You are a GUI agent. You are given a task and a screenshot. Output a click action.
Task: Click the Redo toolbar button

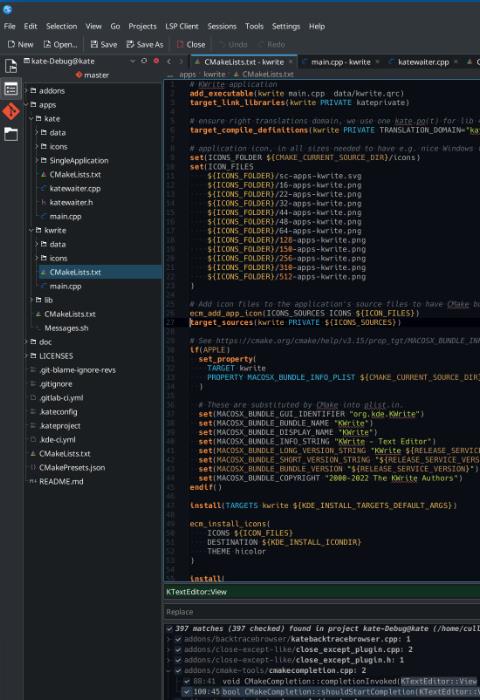(271, 44)
